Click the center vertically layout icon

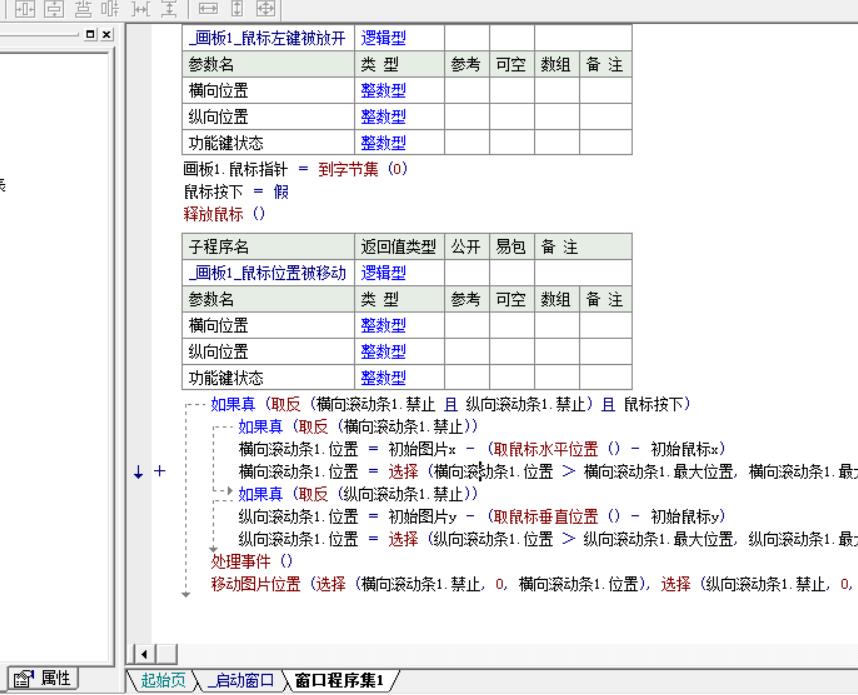coord(54,8)
